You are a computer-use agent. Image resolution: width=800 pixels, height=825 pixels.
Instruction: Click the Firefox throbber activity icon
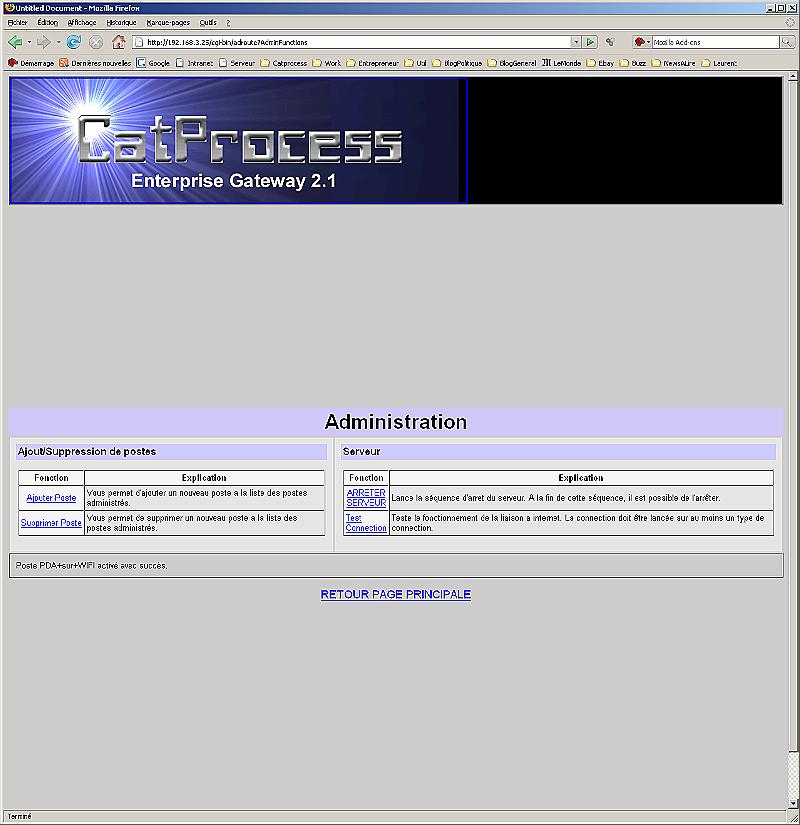790,22
